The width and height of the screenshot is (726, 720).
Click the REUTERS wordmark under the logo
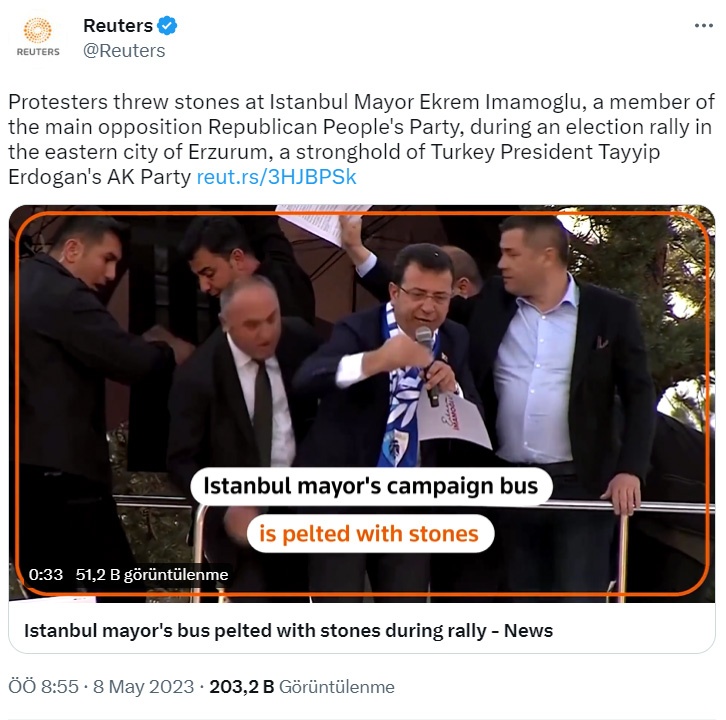coord(39,52)
